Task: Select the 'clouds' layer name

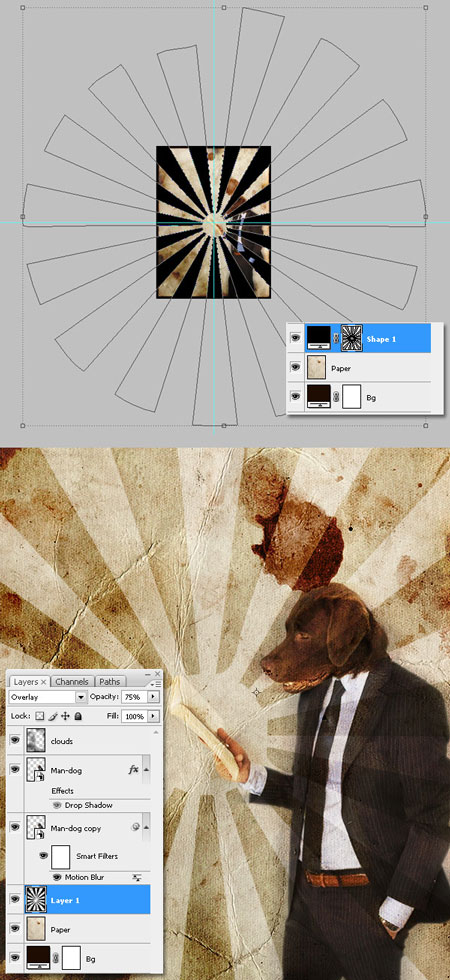Action: 61,741
